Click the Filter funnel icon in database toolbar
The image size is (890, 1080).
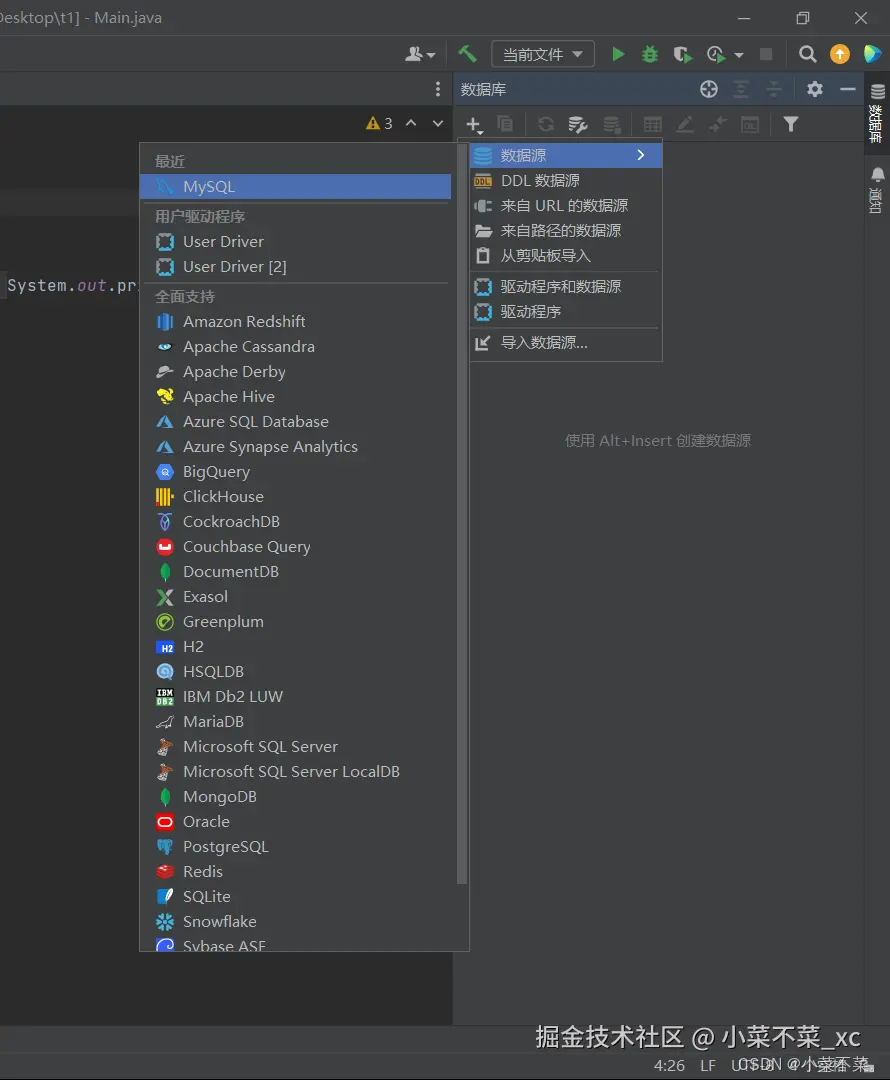791,124
